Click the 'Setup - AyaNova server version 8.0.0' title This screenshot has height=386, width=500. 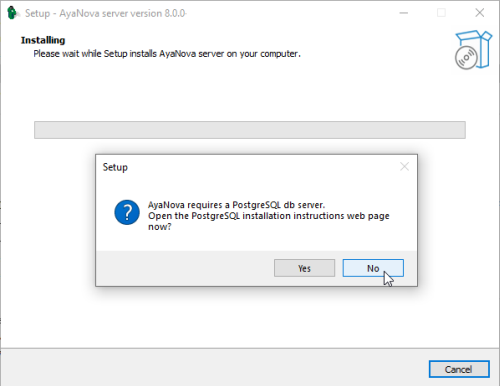click(105, 13)
